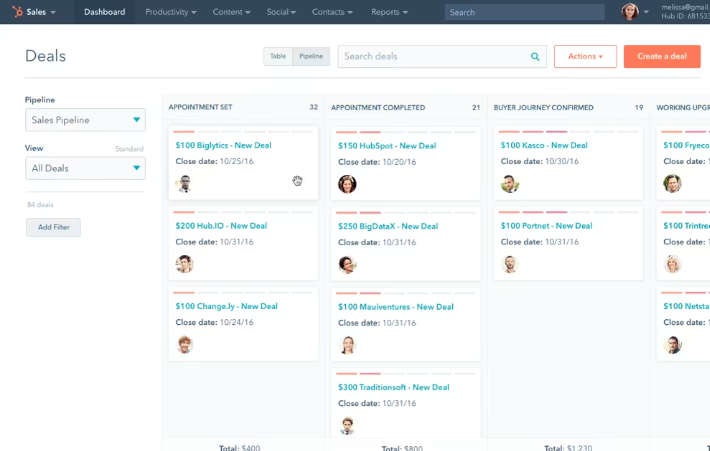Focus the top navigation Search field
The width and height of the screenshot is (710, 451).
coord(524,12)
